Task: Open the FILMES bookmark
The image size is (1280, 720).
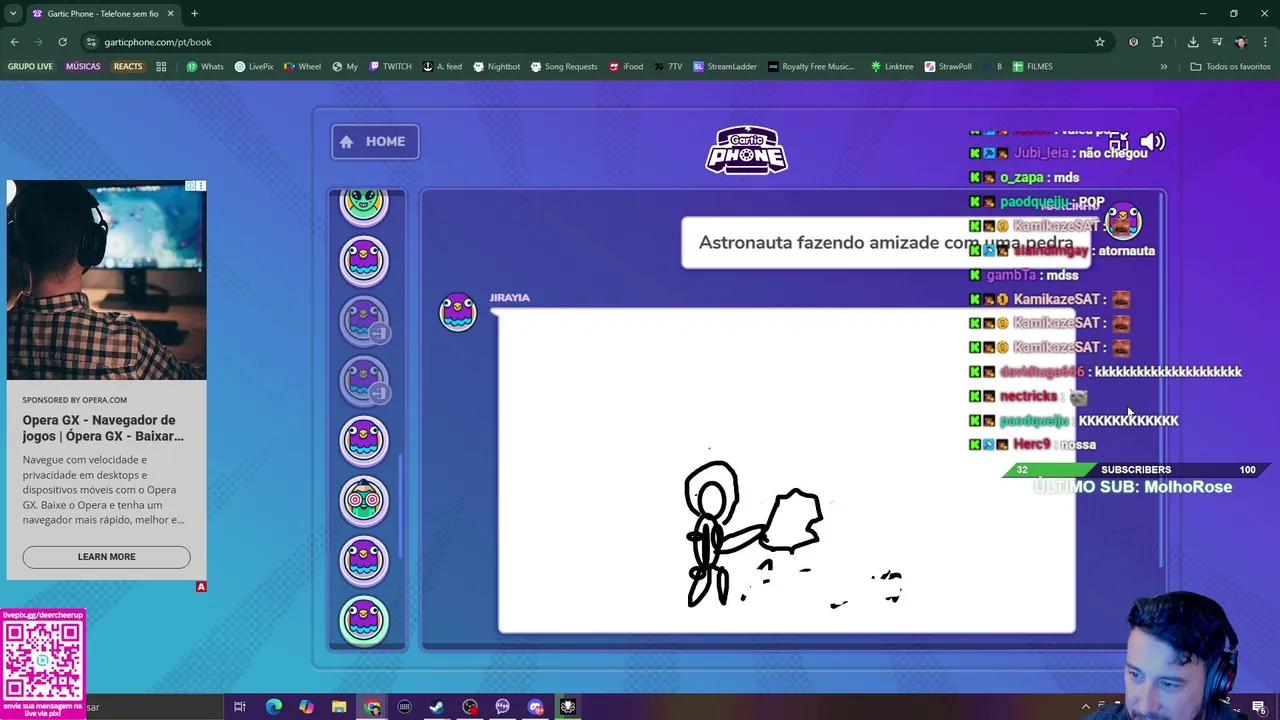Action: (1032, 67)
